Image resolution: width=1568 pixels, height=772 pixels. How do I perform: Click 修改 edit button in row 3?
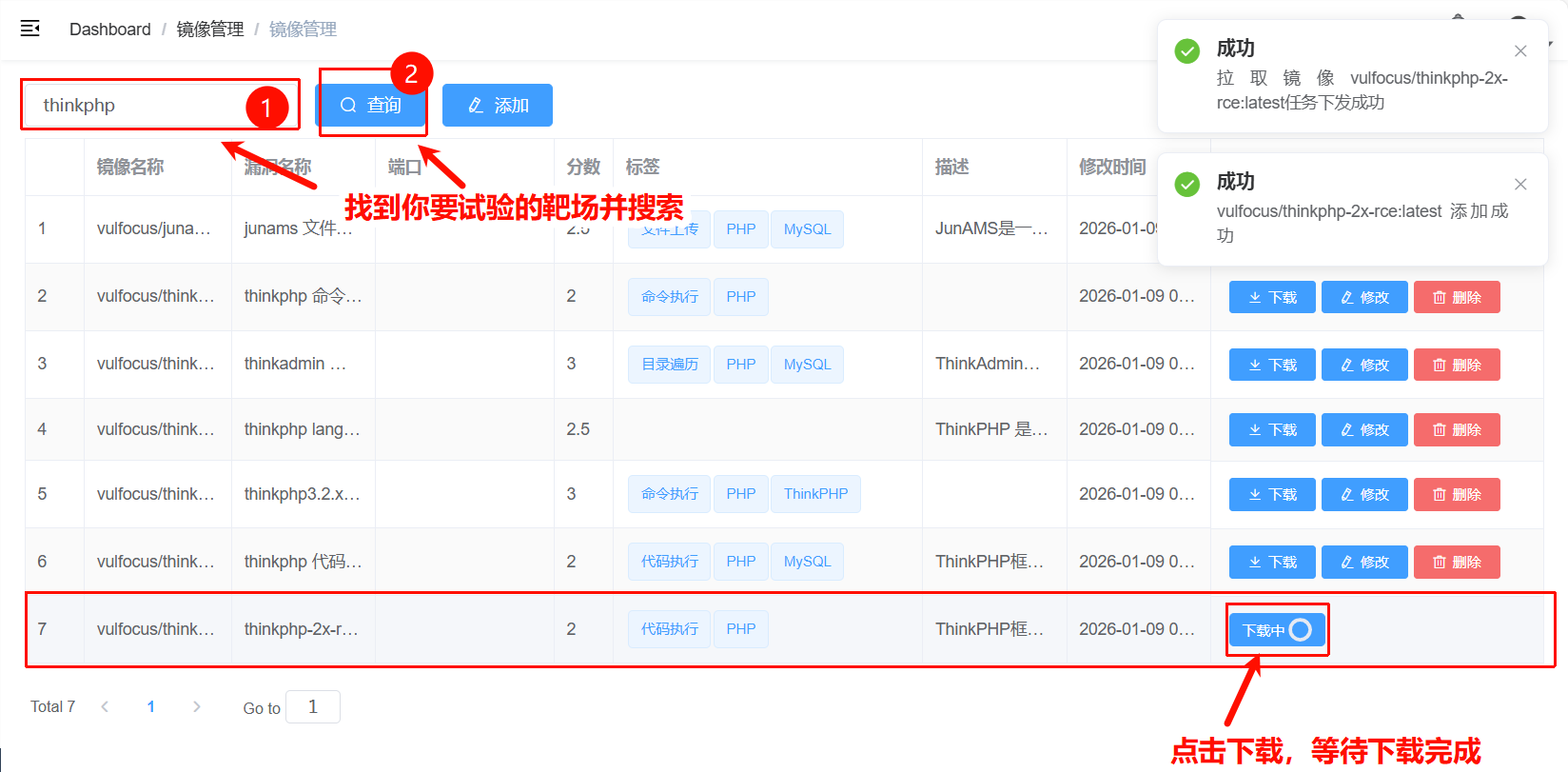coord(1364,365)
